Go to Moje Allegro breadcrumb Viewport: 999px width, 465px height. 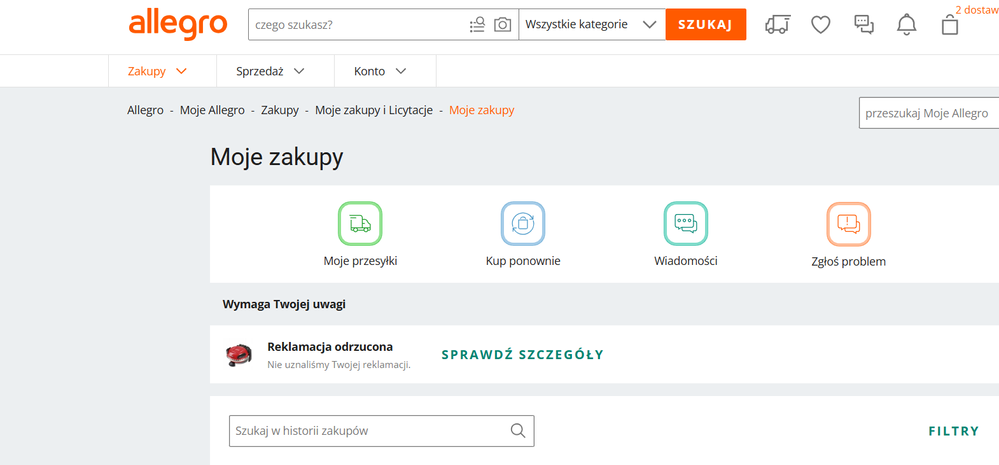tap(212, 110)
